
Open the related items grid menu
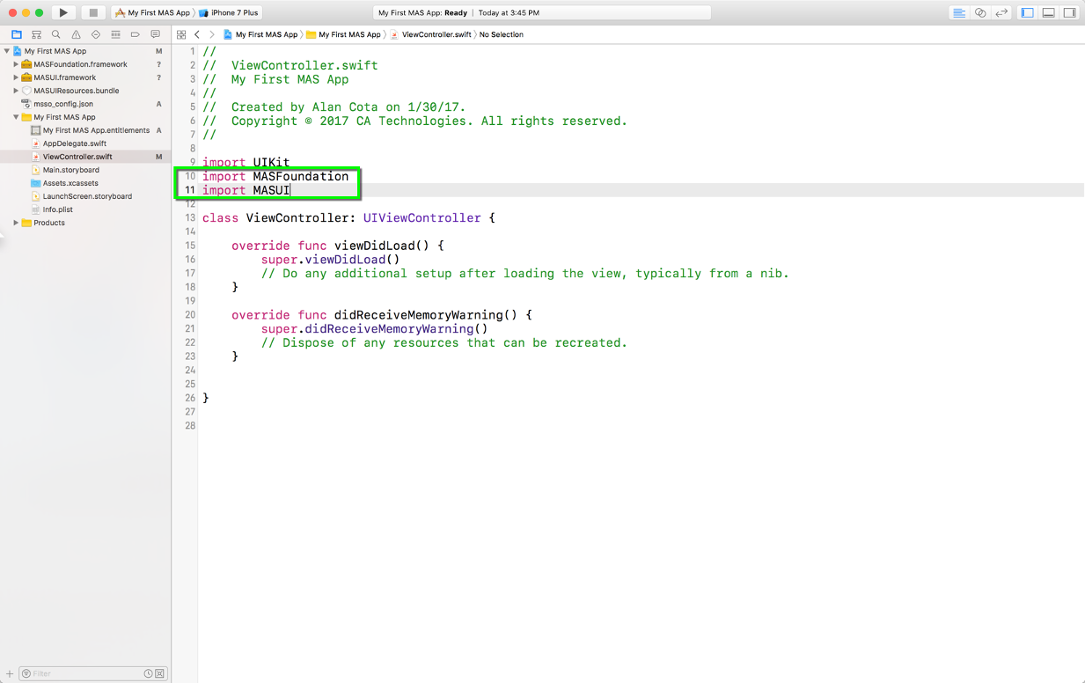[x=181, y=35]
